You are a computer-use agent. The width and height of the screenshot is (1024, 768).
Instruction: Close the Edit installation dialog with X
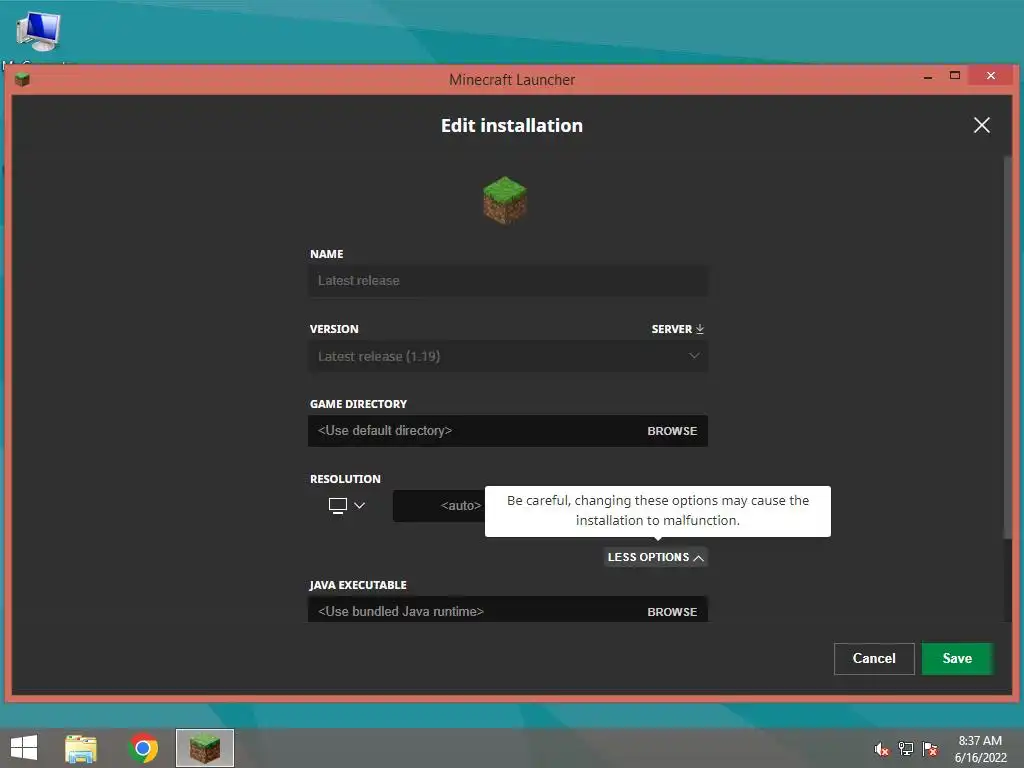point(982,125)
